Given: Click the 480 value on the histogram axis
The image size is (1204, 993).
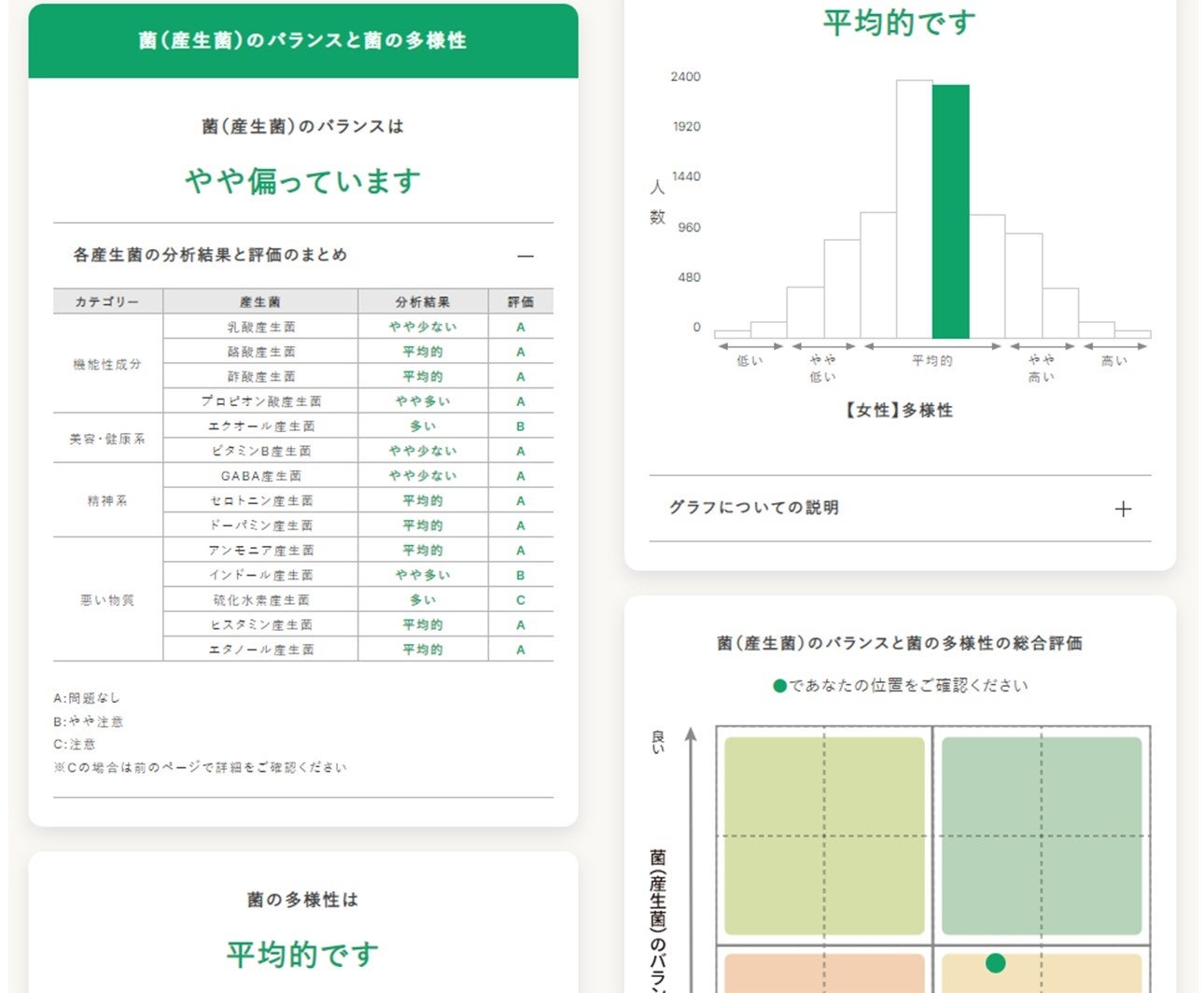Looking at the screenshot, I should [689, 277].
